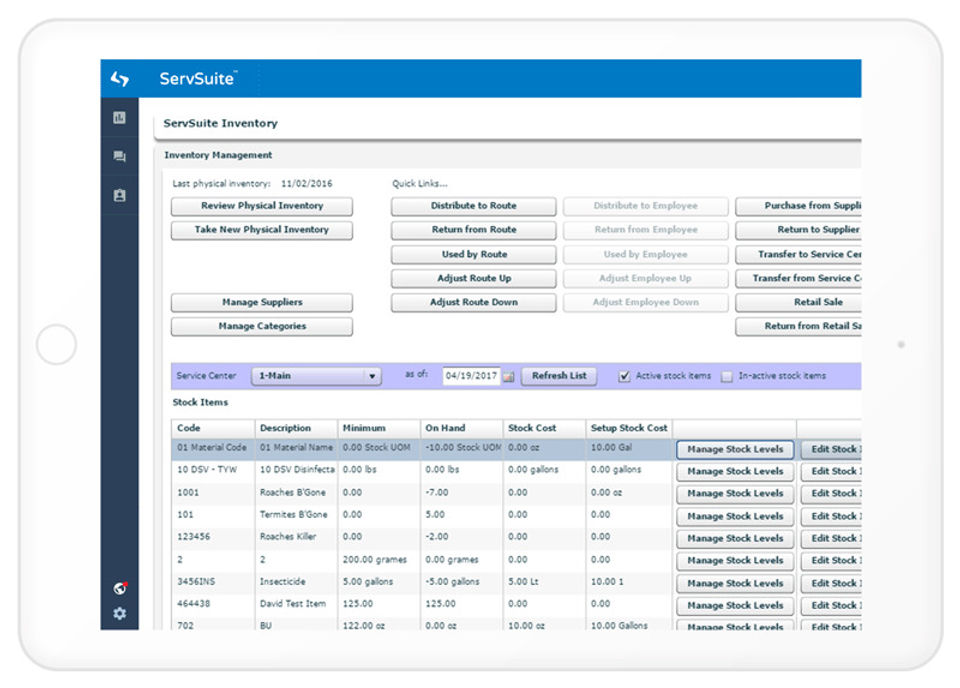The image size is (960, 688).
Task: Click Adjust Employee Down button
Action: tap(645, 302)
